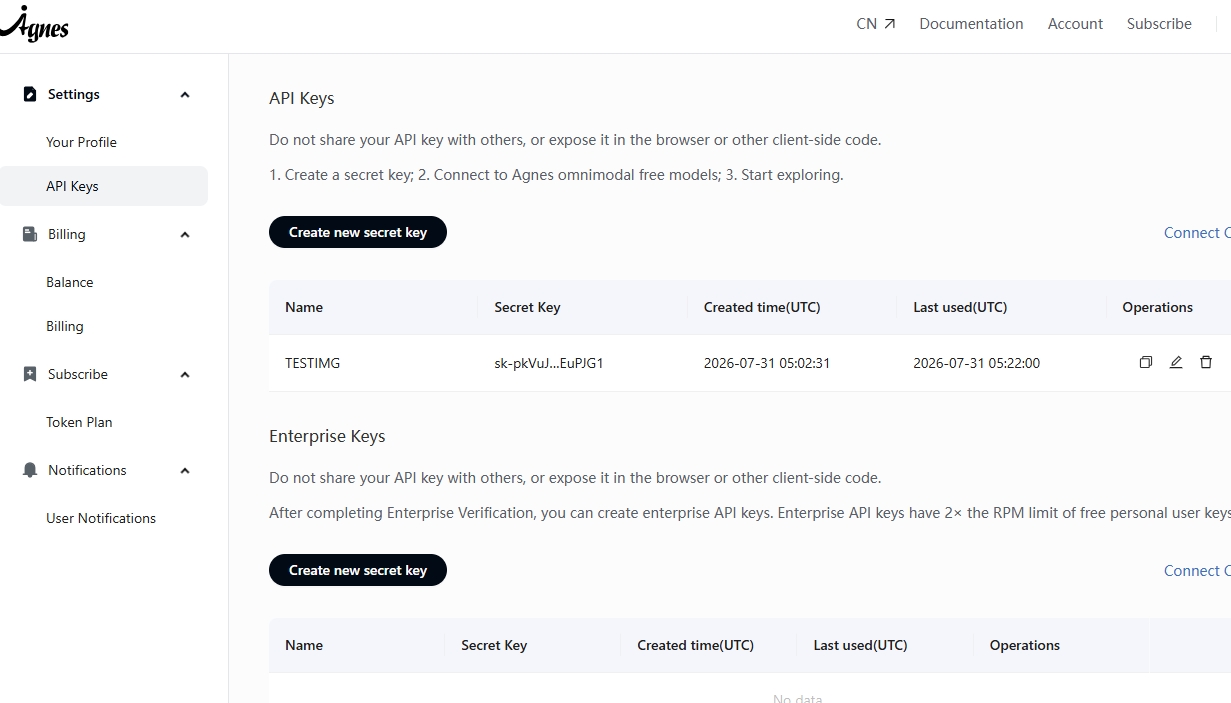Collapse the Subscribe section chevron
1231x703 pixels.
point(185,375)
